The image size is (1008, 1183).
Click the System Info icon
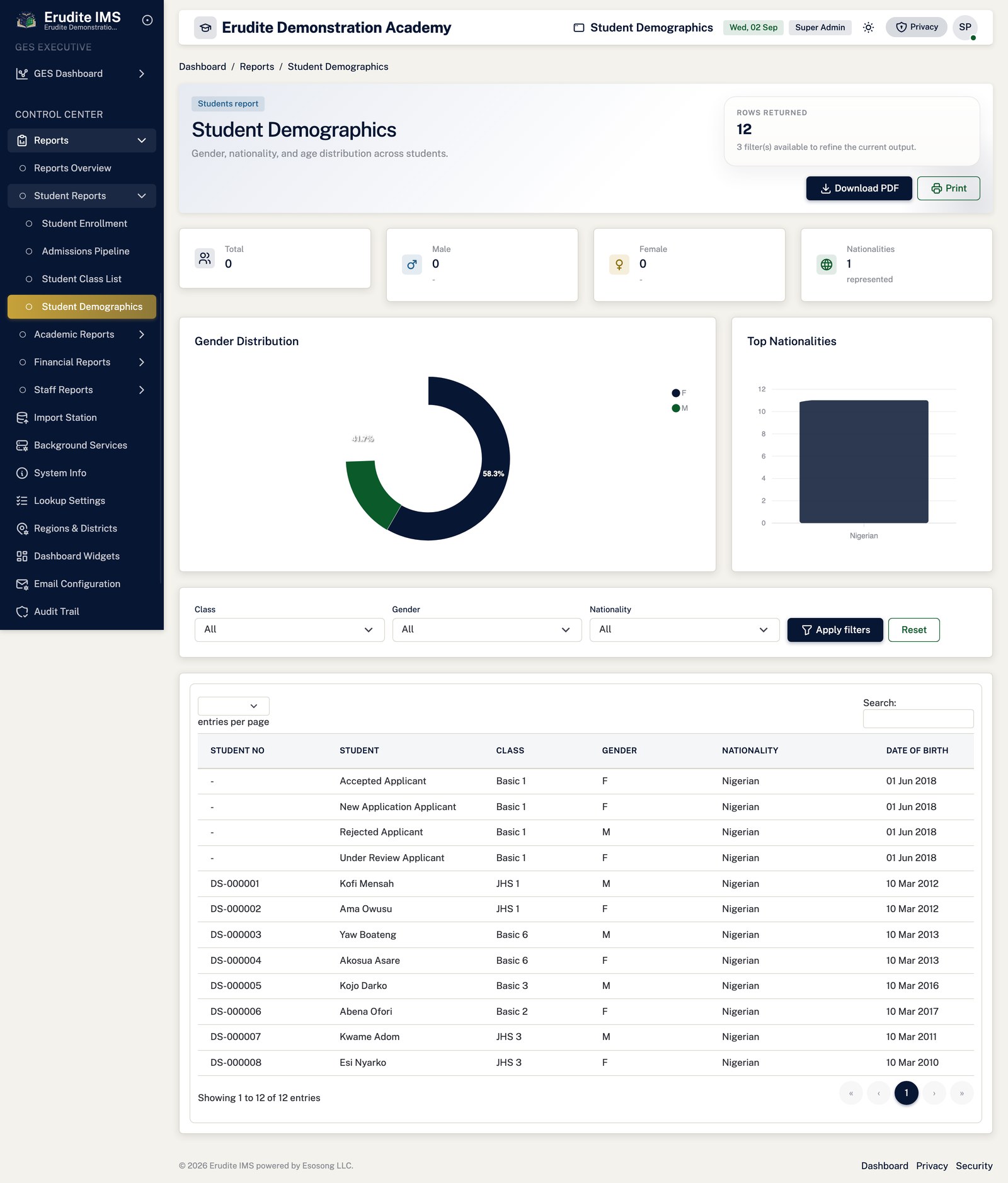coord(22,473)
